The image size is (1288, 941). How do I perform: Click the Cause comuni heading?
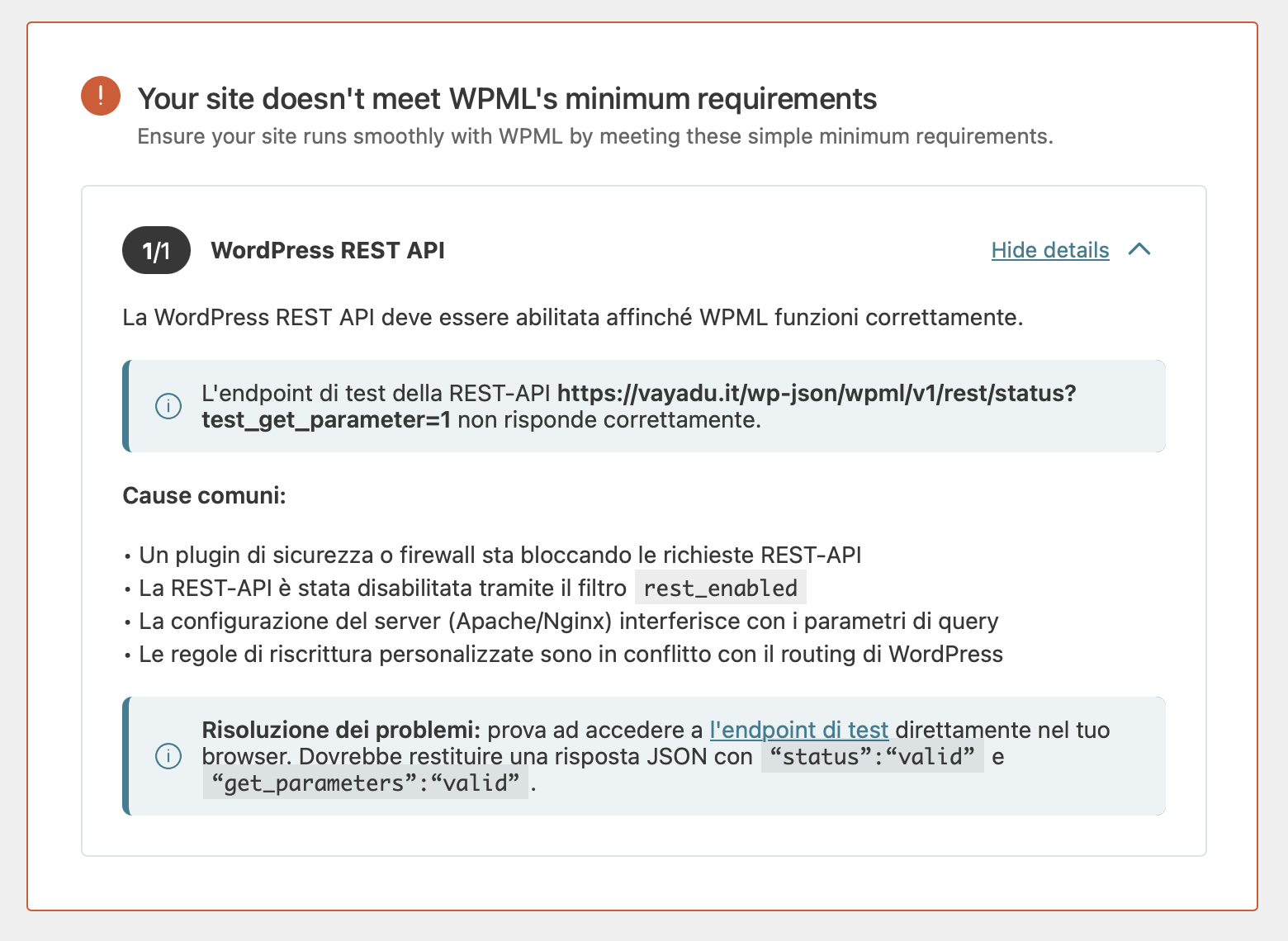[204, 495]
